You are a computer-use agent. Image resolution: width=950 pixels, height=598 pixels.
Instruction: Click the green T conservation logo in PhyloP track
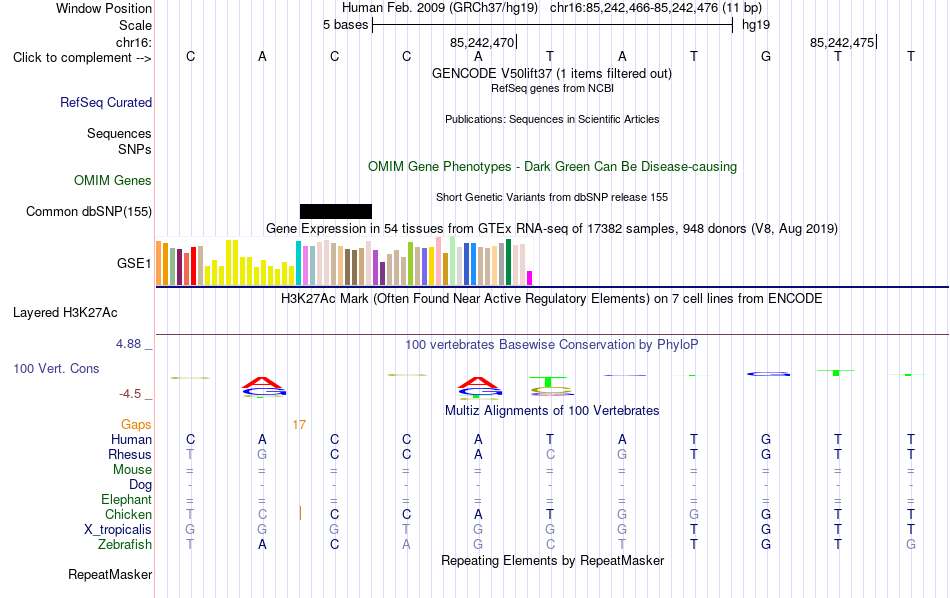tap(548, 381)
